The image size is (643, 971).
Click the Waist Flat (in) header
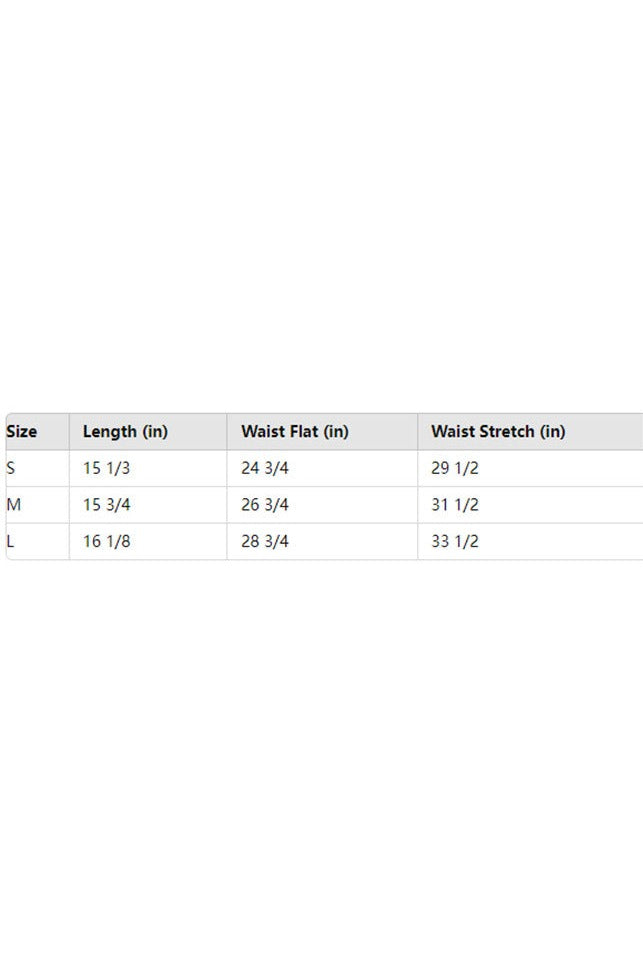pyautogui.click(x=294, y=432)
